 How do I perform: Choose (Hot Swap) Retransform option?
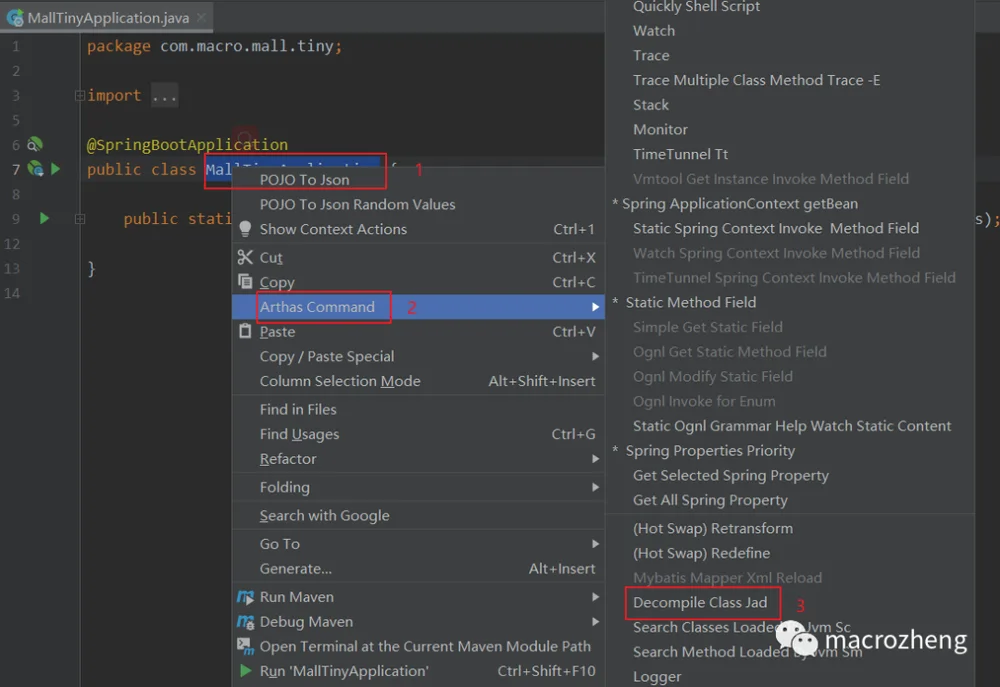pos(712,528)
